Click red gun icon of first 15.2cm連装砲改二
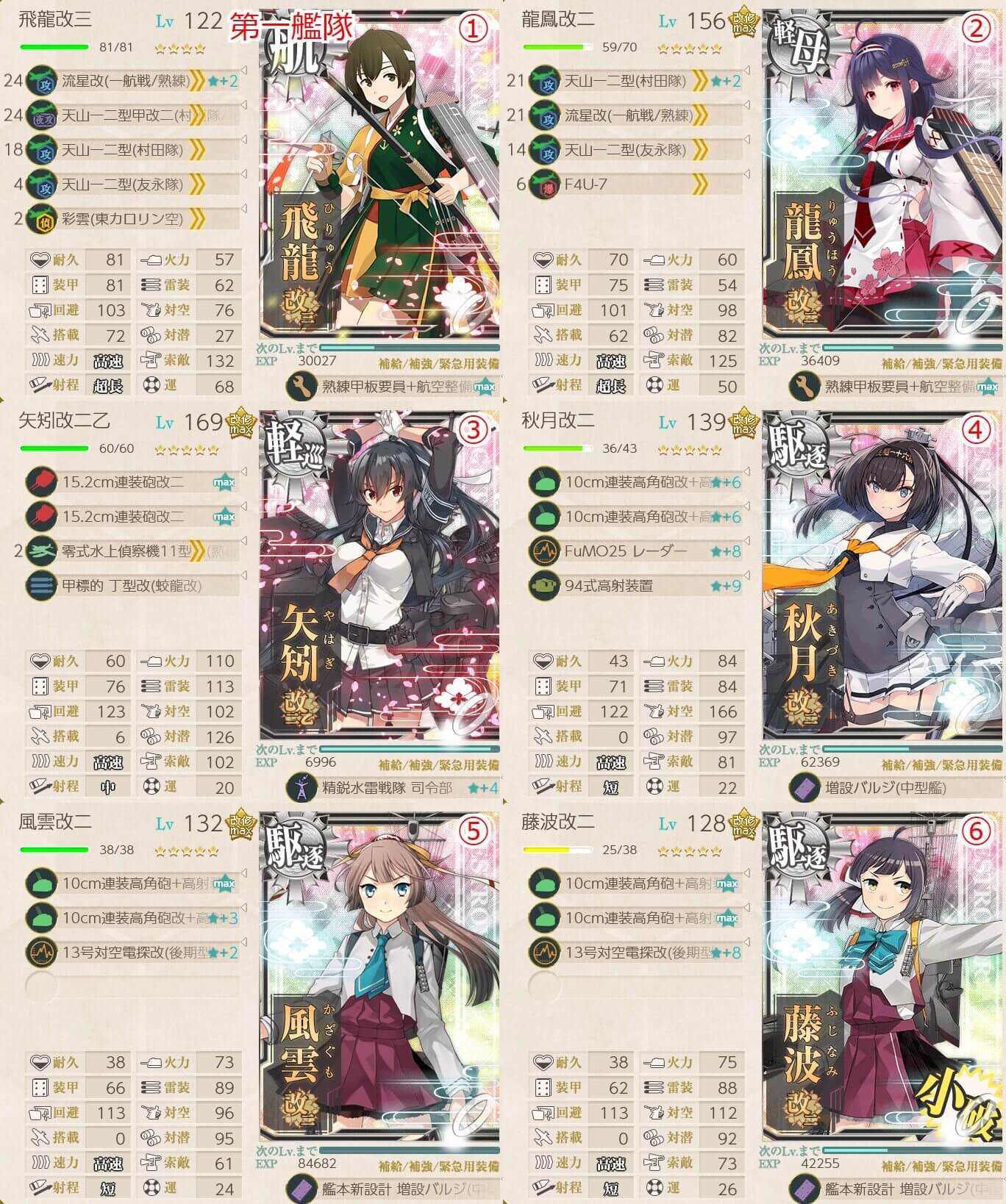This screenshot has height=1204, width=1006. [x=42, y=482]
